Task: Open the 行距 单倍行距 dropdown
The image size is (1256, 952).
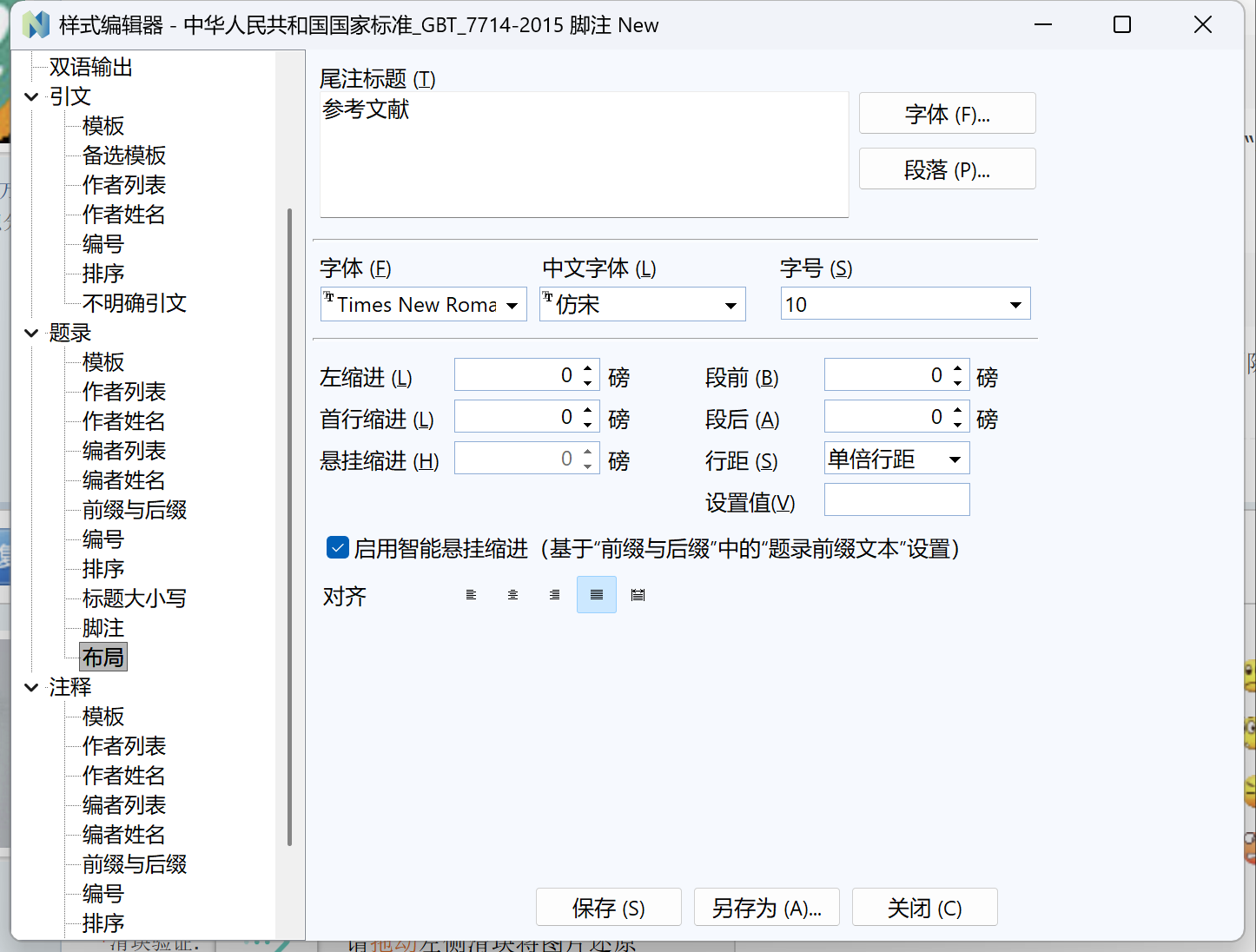Action: [x=955, y=459]
